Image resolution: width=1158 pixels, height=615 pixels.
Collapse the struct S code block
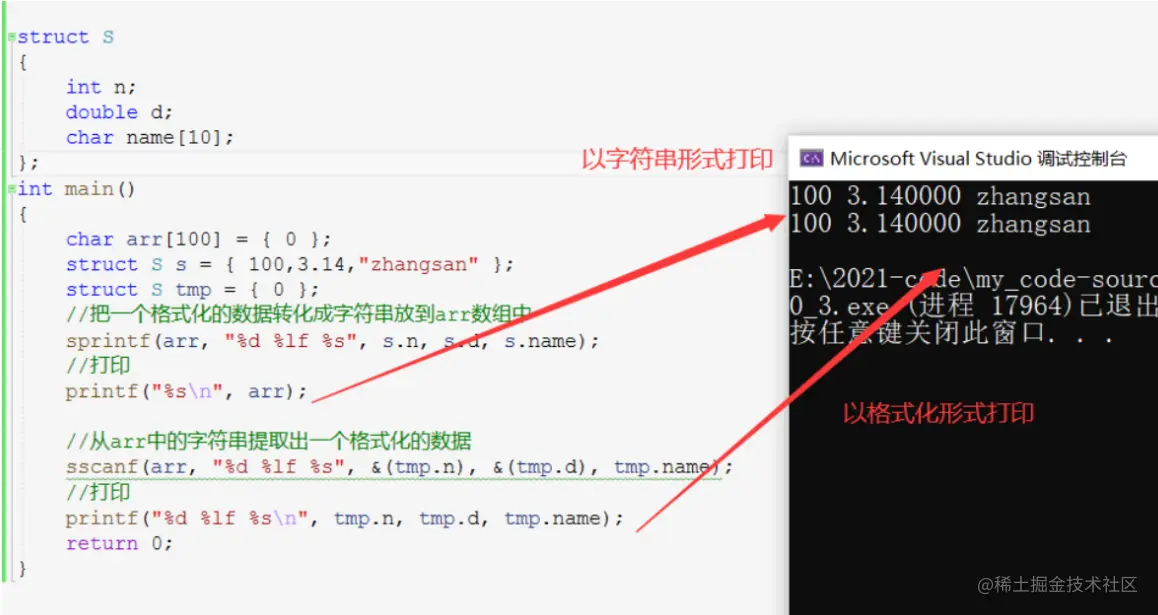click(x=10, y=36)
